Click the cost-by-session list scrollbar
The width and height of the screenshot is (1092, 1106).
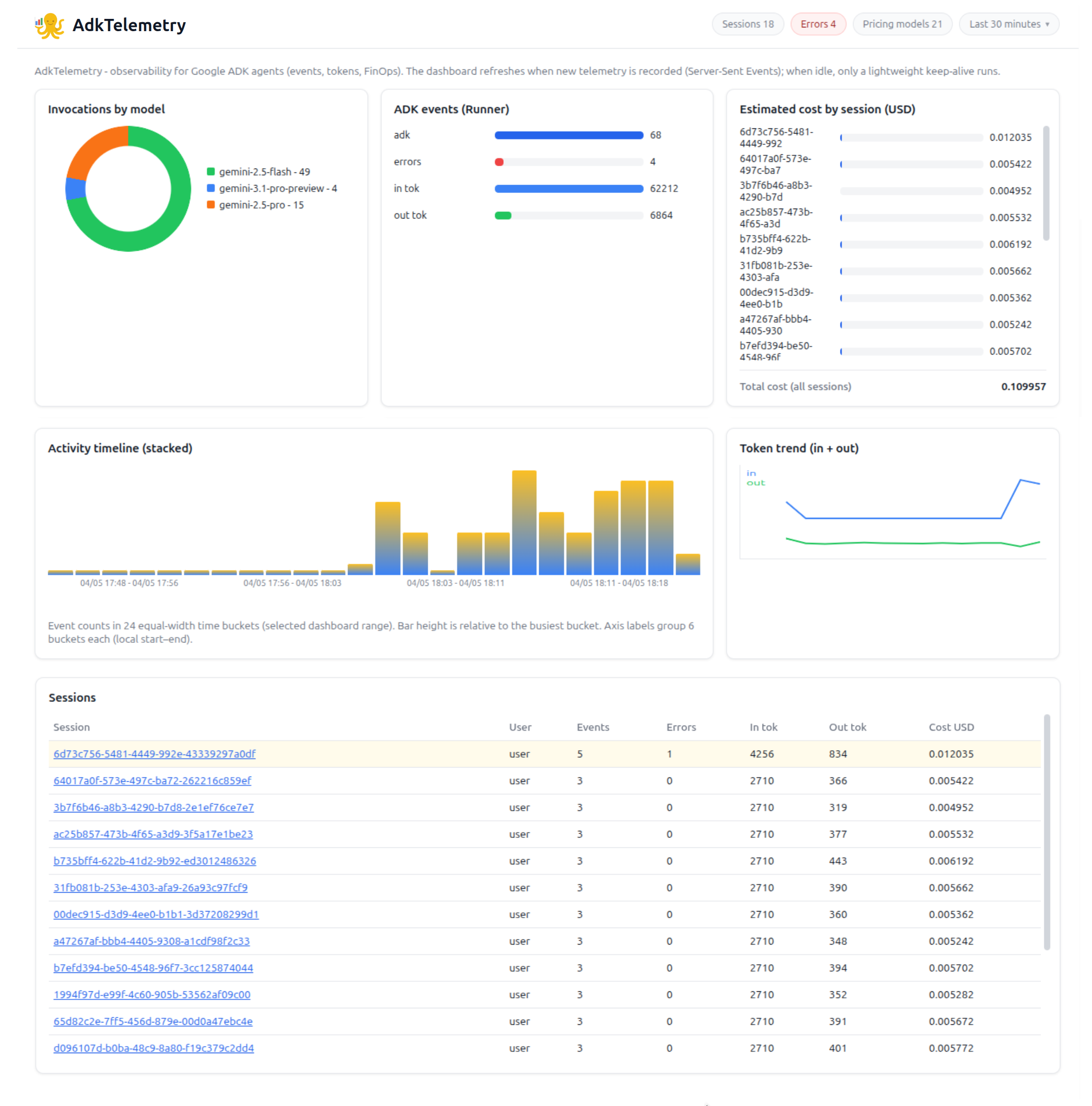1046,183
